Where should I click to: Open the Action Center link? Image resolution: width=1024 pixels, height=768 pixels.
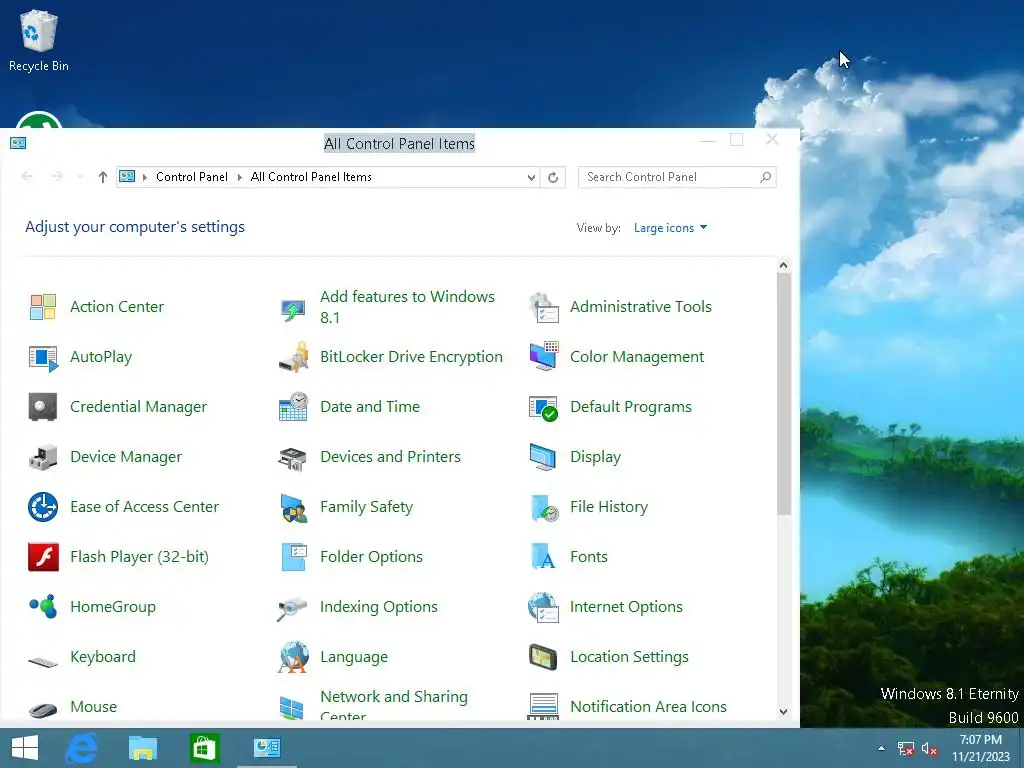(117, 307)
